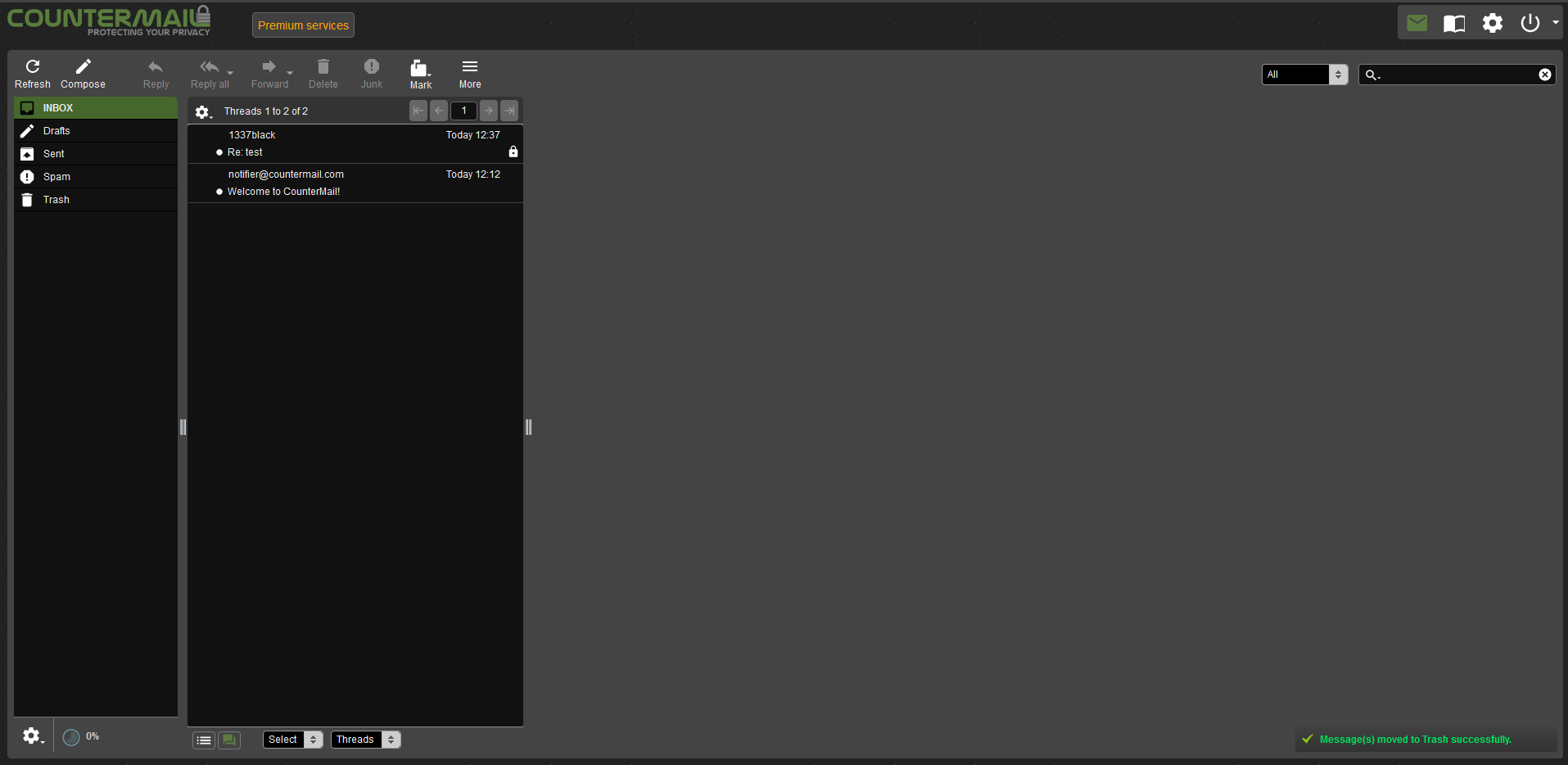The image size is (1568, 765).
Task: Open the Sent folder
Action: [96, 154]
